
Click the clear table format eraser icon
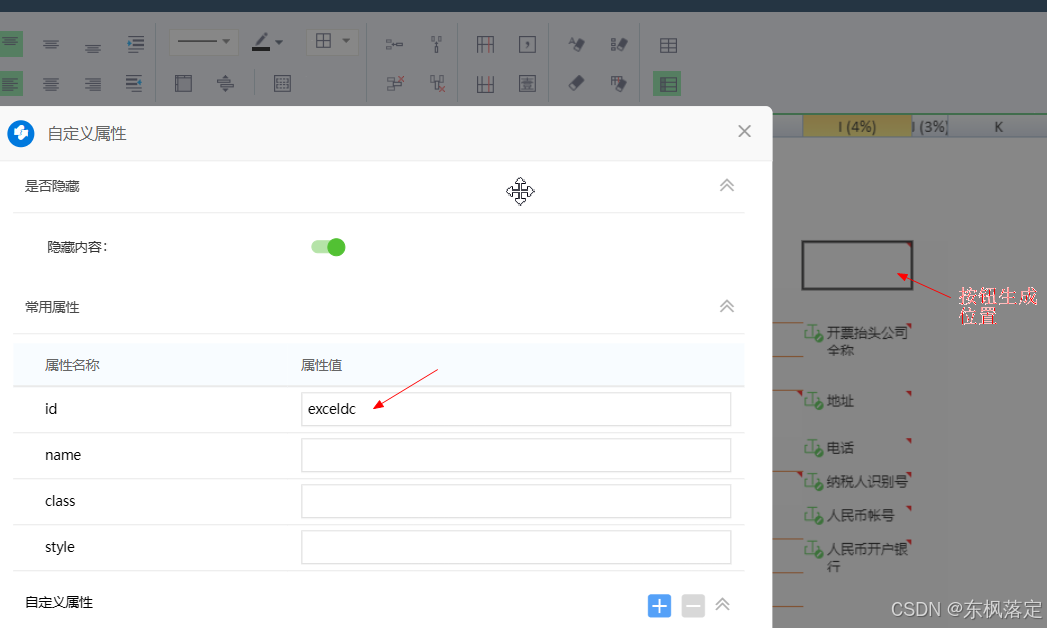(x=619, y=83)
